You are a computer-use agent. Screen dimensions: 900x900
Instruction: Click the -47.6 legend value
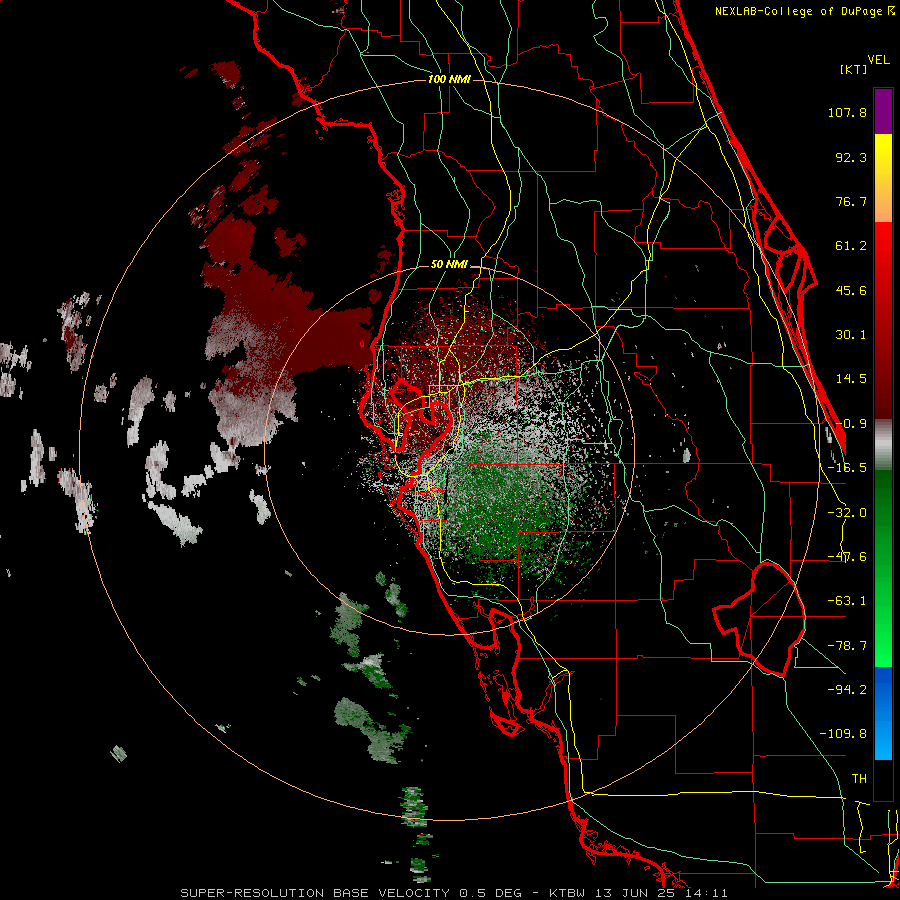click(847, 557)
